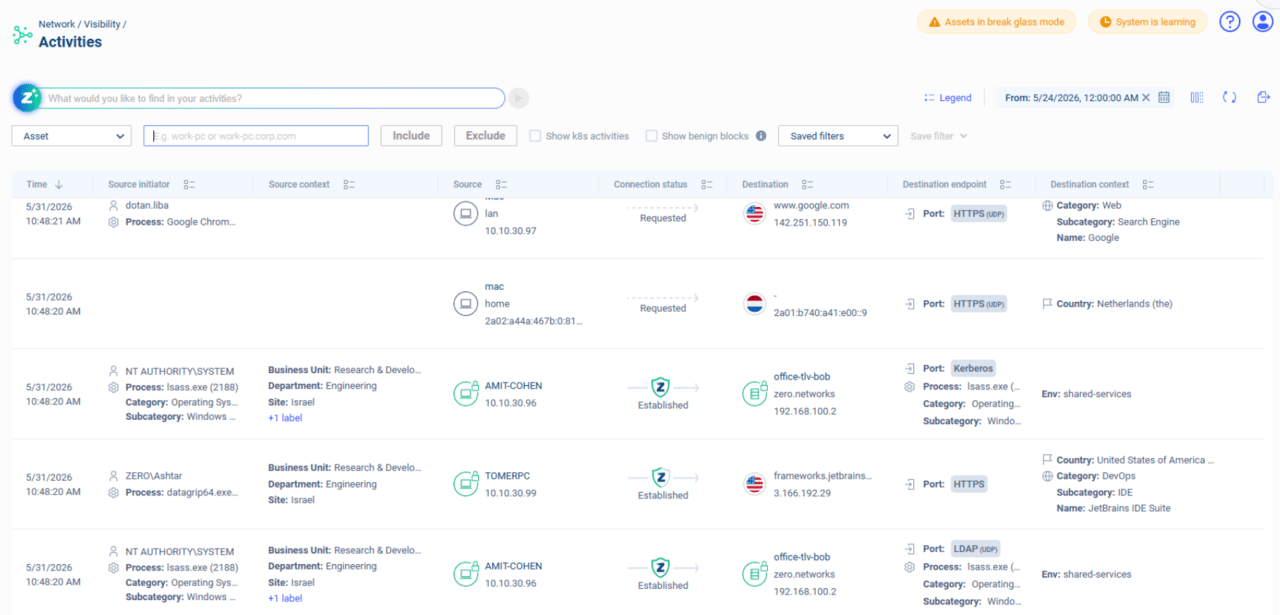Image resolution: width=1280 pixels, height=615 pixels.
Task: Click the AI assistant Z icon
Action: tap(27, 97)
